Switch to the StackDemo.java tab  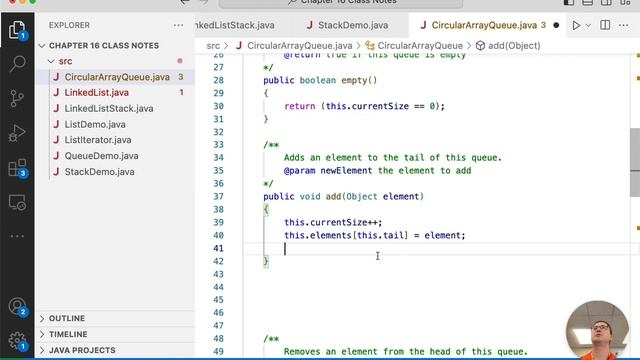click(352, 25)
